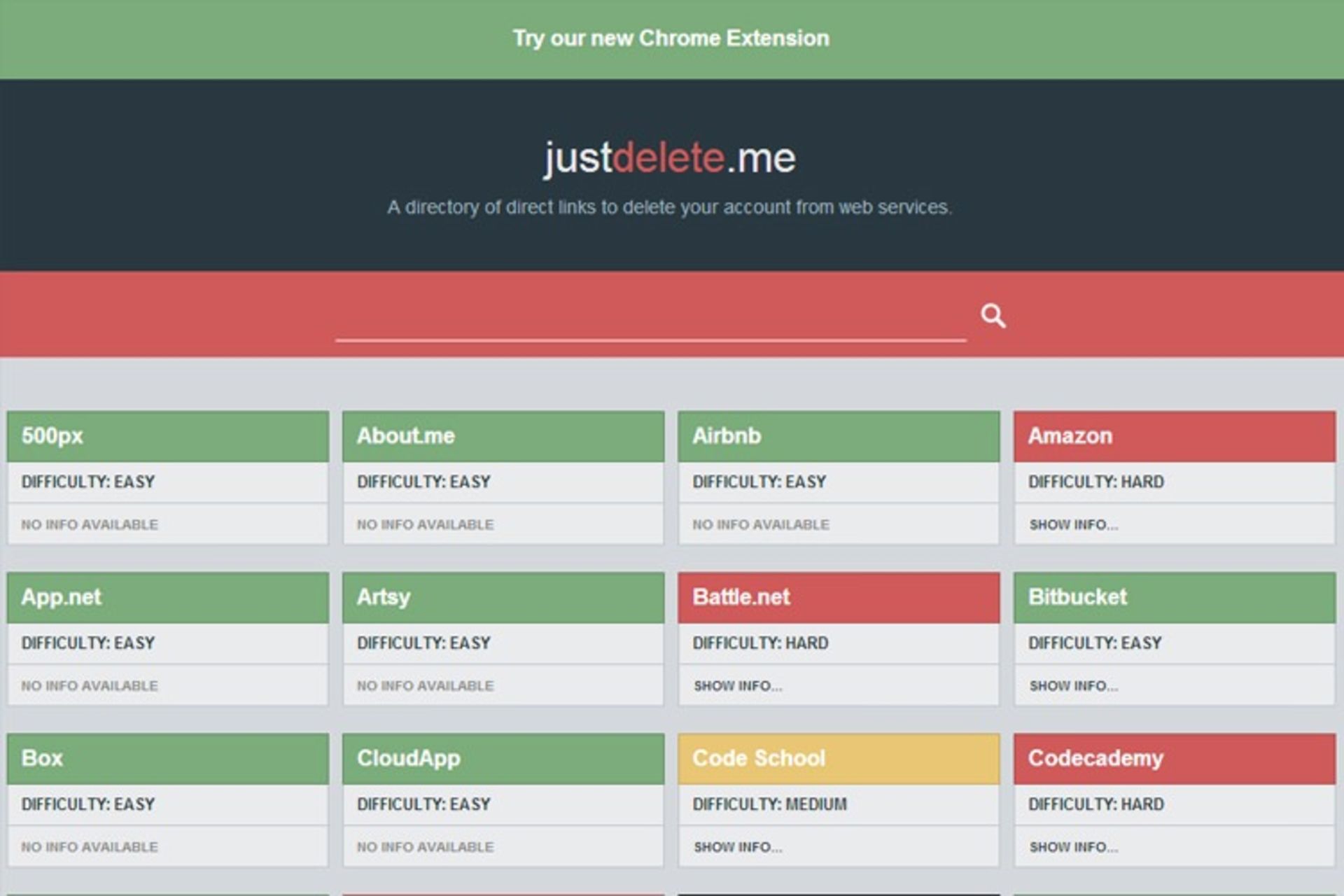Click No Info Available under About.me
The width and height of the screenshot is (1344, 896).
[425, 524]
